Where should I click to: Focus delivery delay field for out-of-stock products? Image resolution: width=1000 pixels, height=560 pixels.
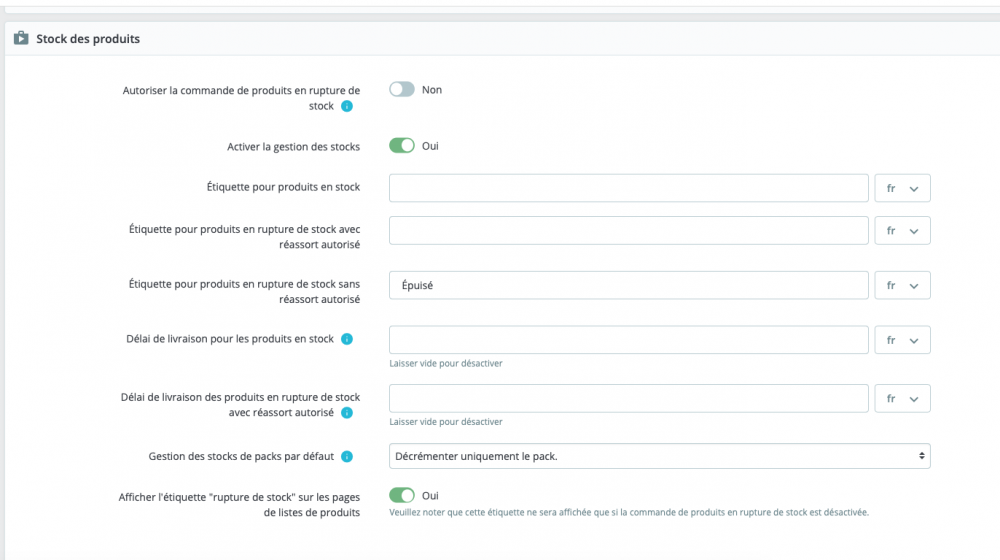tap(628, 398)
